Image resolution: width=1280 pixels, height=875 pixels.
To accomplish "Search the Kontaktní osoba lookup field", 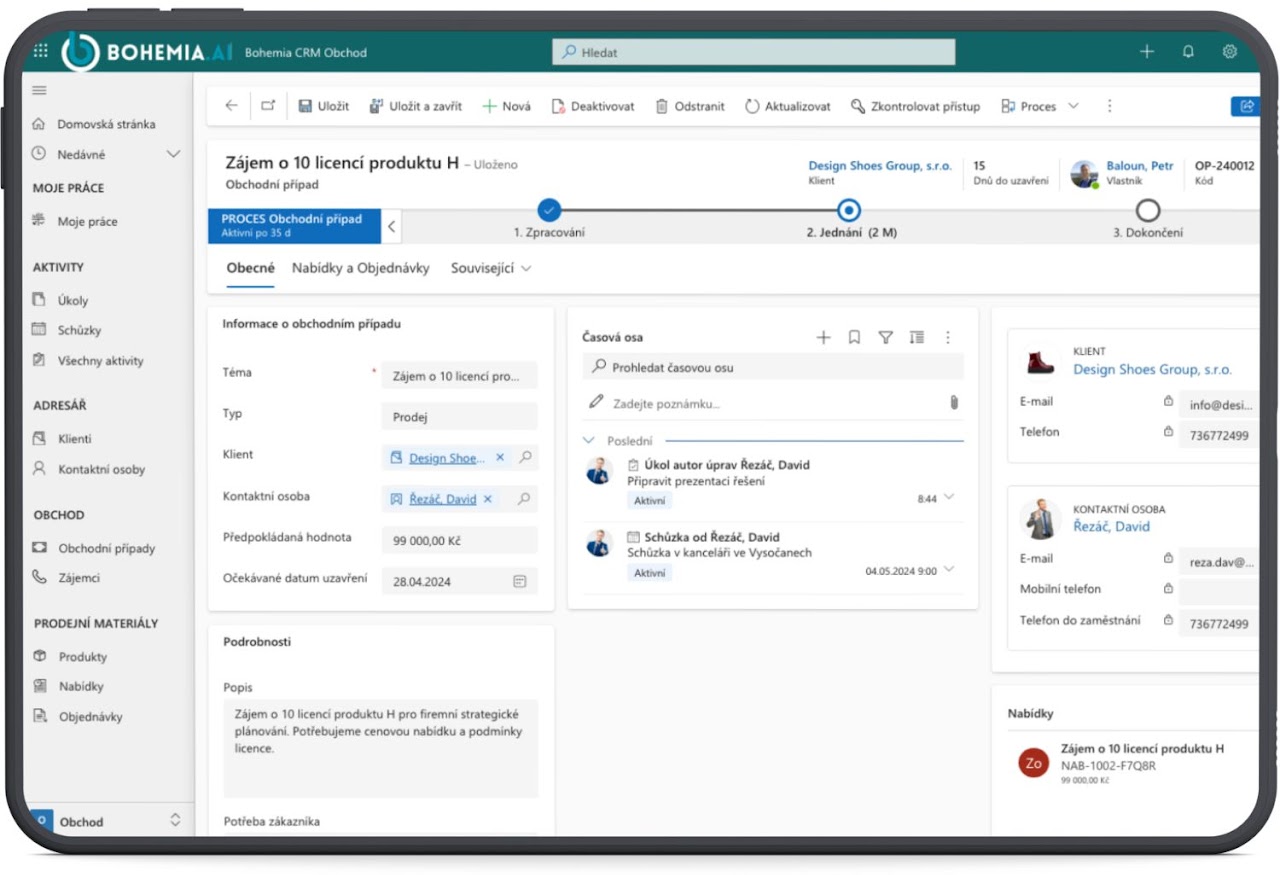I will point(526,499).
